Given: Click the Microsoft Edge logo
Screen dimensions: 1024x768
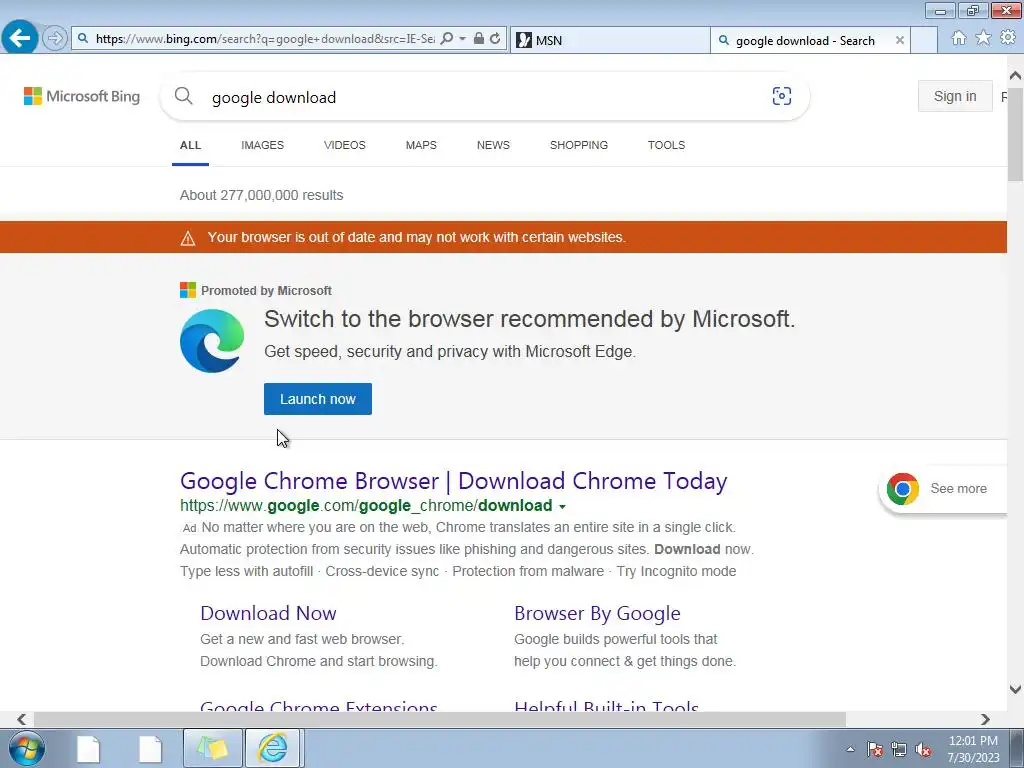Looking at the screenshot, I should [x=212, y=341].
